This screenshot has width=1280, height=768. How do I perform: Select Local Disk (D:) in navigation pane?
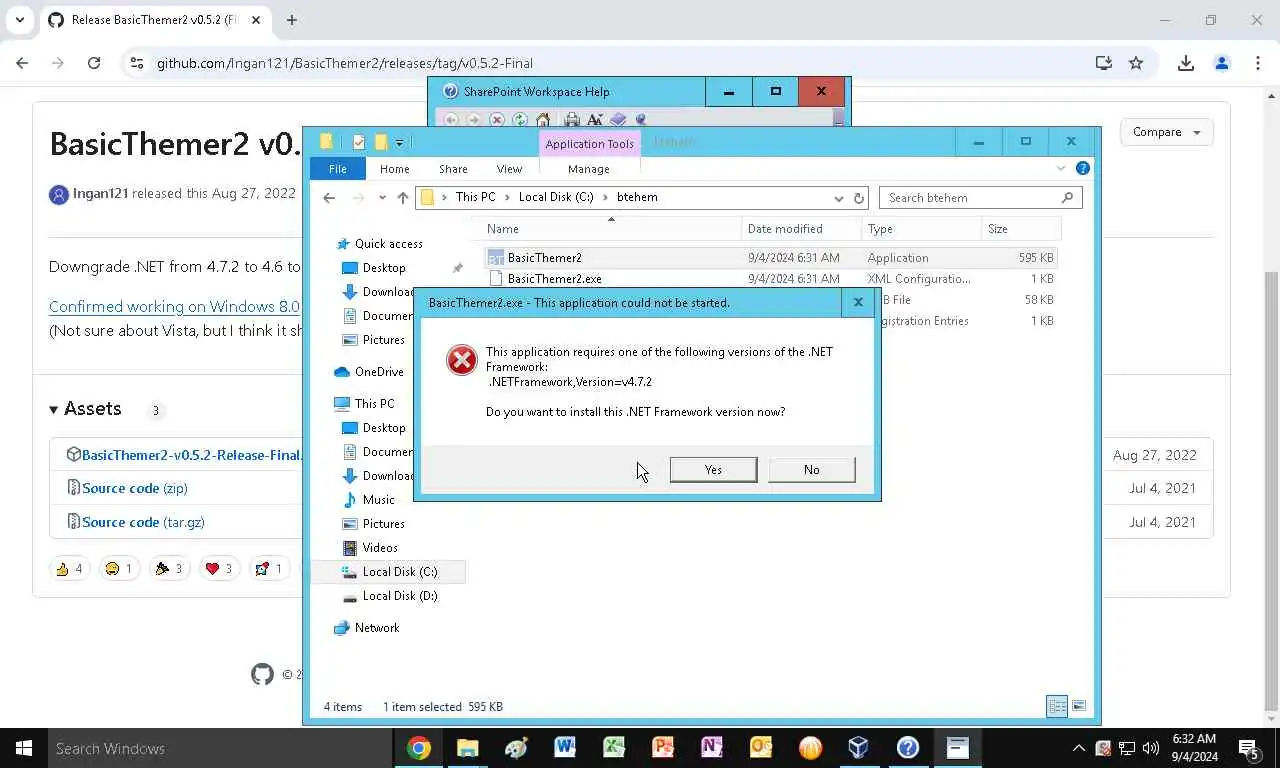(399, 596)
